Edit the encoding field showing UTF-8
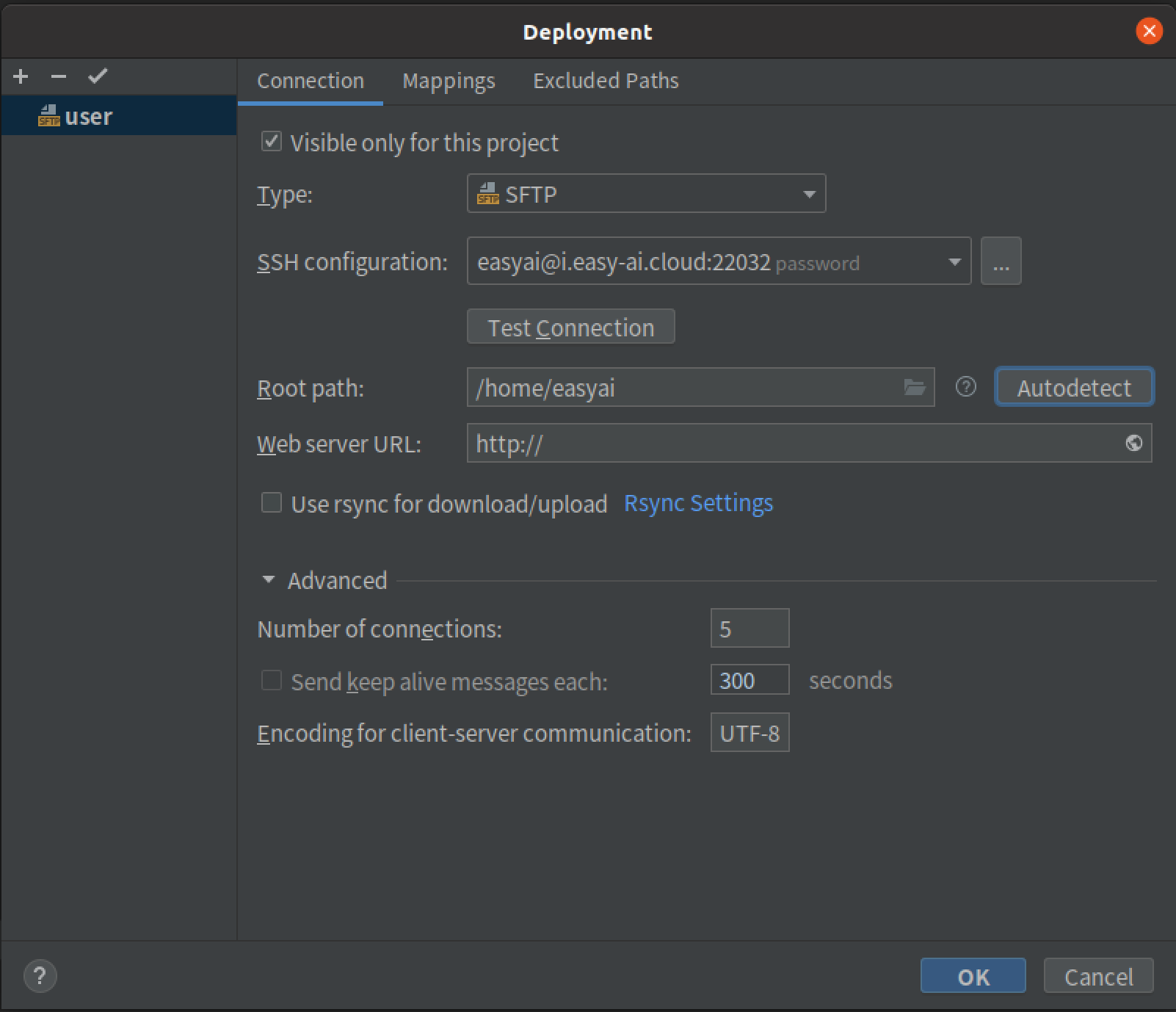1176x1012 pixels. (749, 733)
